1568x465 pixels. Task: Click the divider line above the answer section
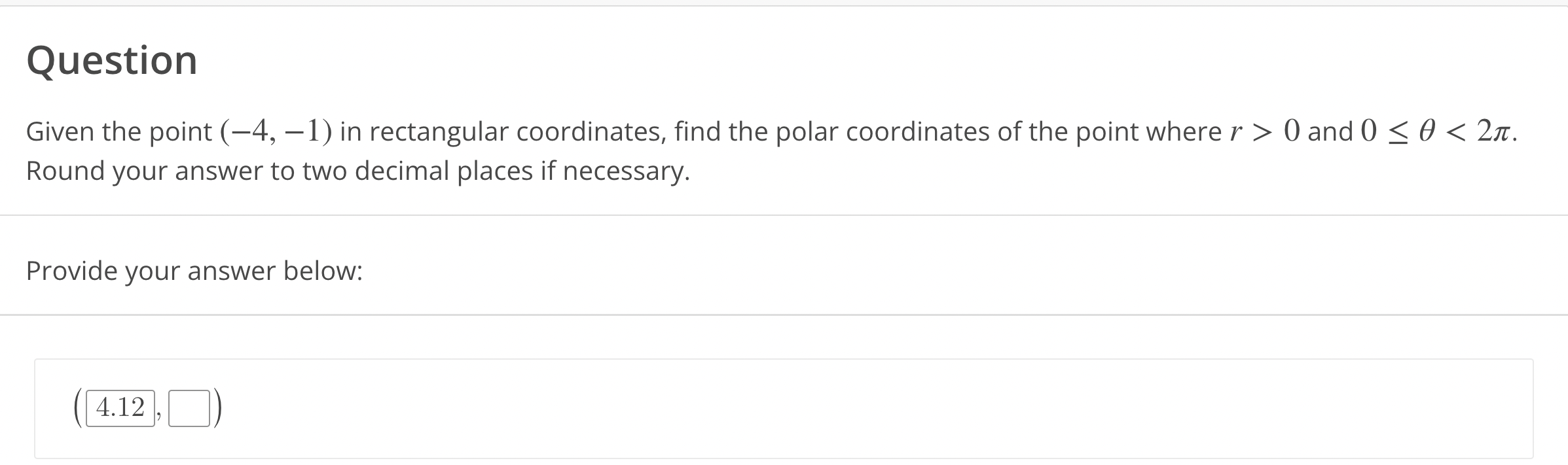(786, 312)
